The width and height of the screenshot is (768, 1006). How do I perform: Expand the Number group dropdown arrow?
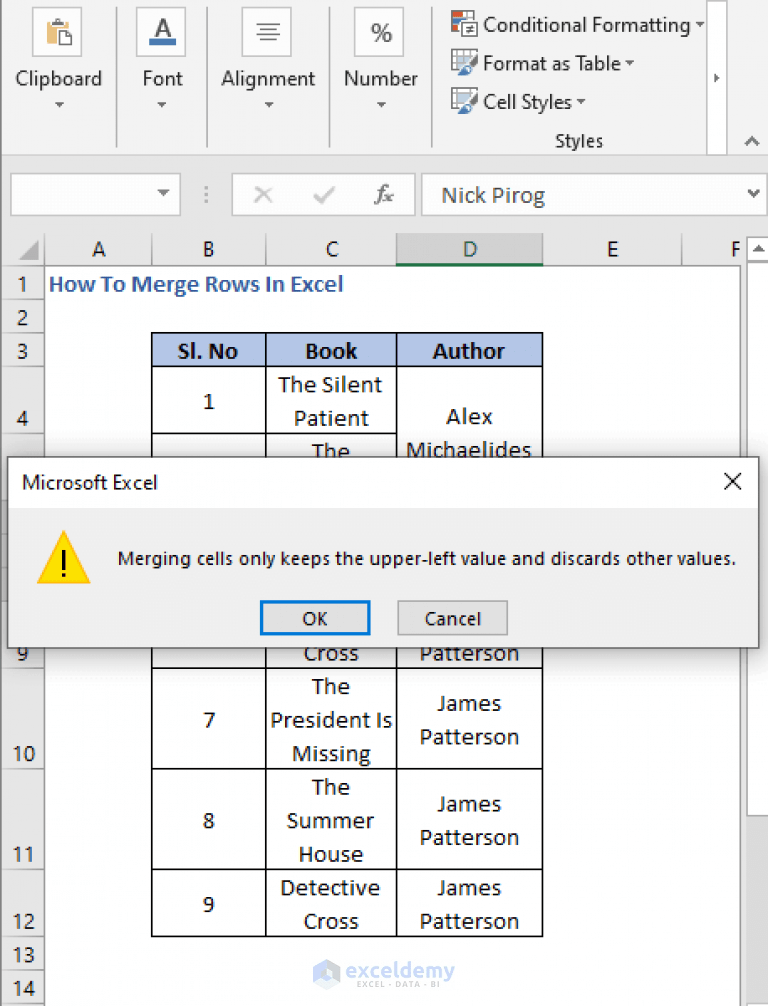[x=381, y=105]
